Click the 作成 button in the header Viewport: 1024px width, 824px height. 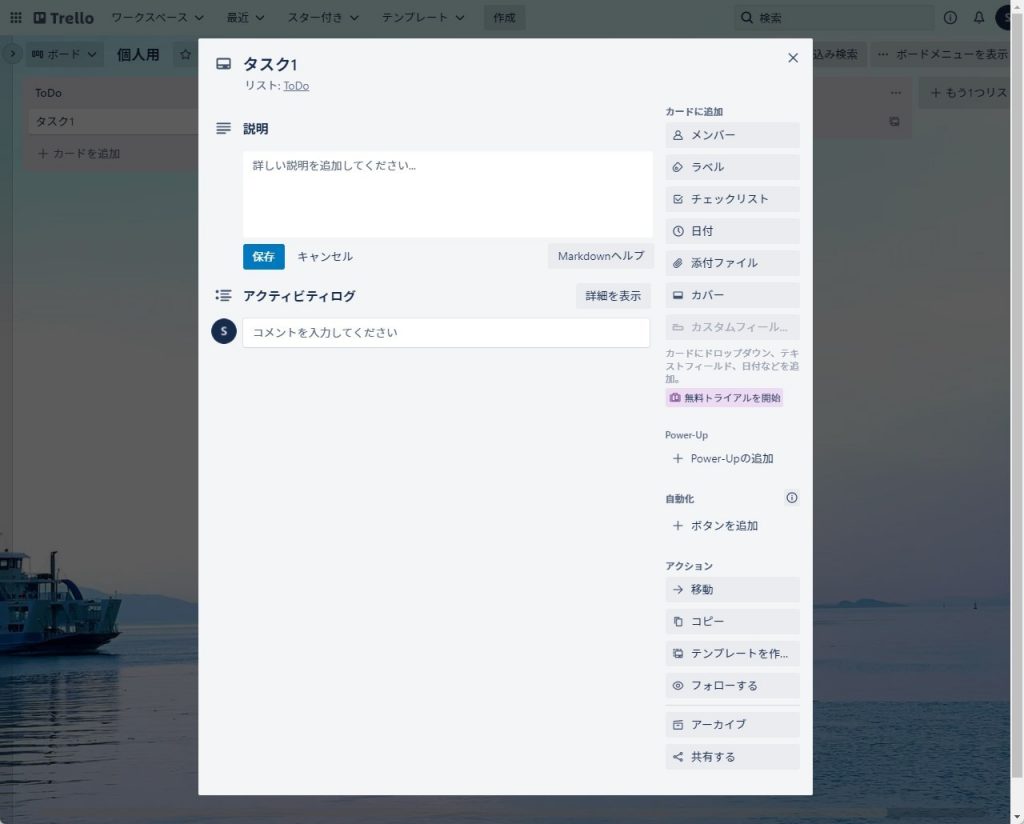pos(504,18)
